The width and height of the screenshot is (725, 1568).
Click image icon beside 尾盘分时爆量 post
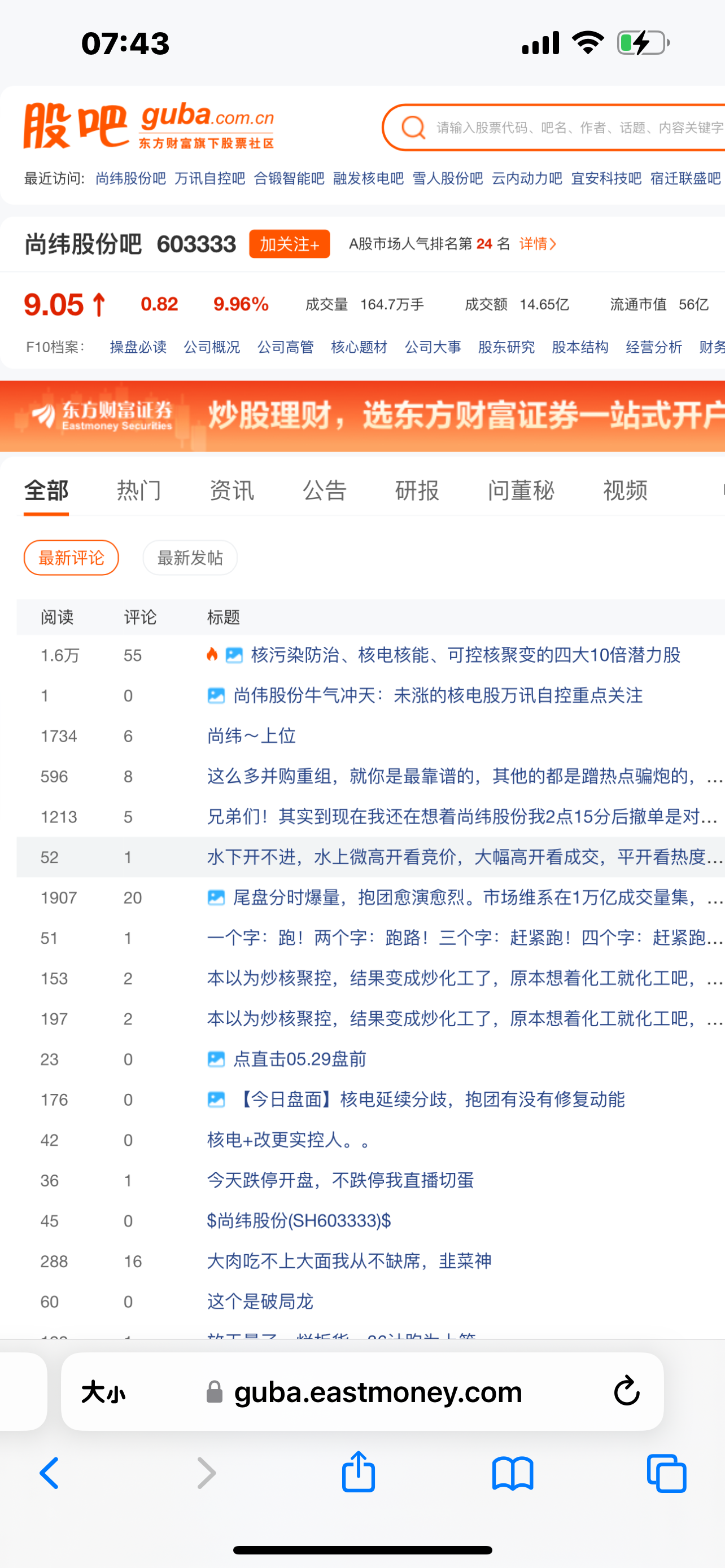coord(216,897)
